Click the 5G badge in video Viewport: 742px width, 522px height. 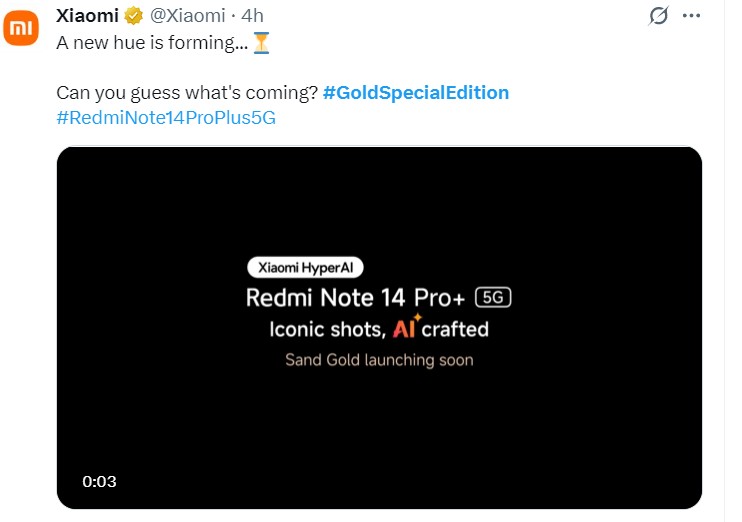[x=498, y=298]
